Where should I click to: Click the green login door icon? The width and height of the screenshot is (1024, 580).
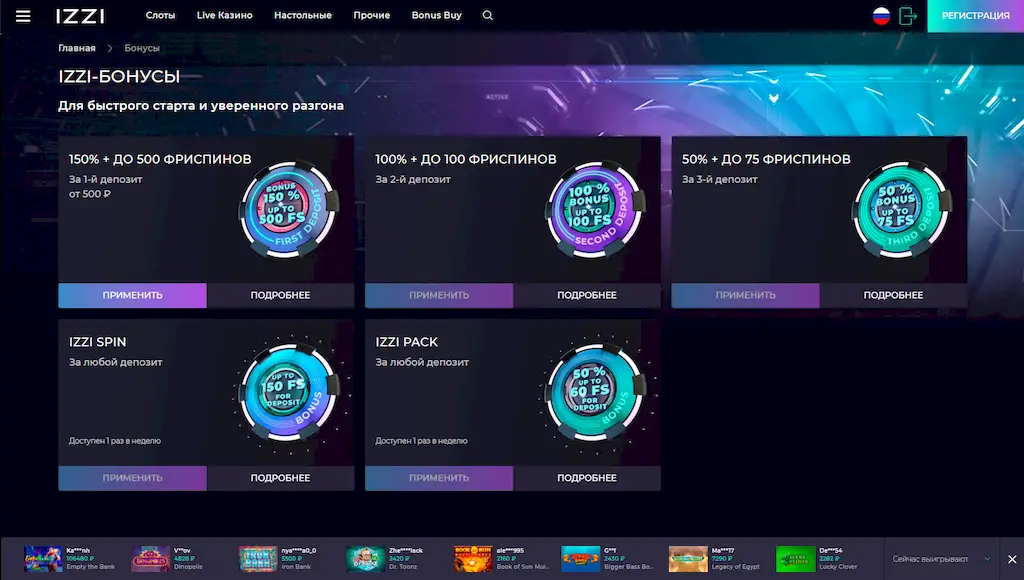tap(908, 16)
